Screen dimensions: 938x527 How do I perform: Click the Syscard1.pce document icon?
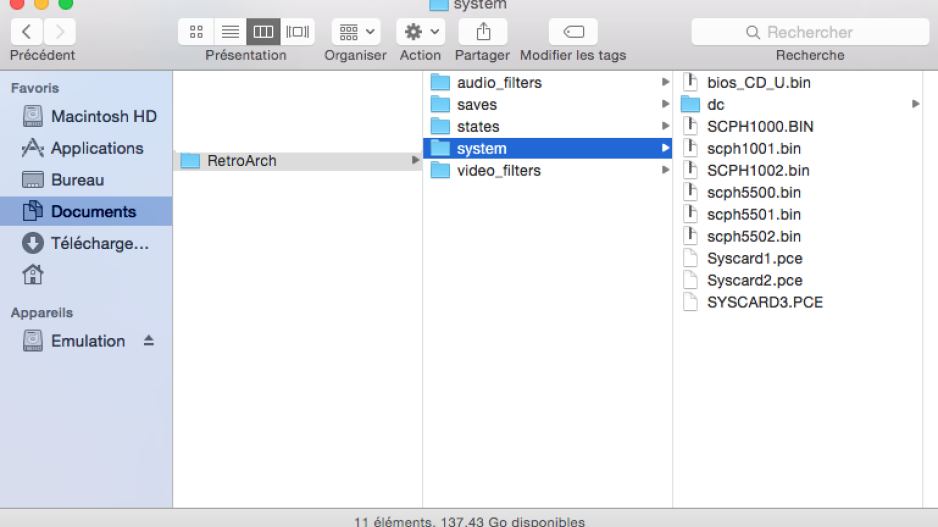(x=690, y=258)
